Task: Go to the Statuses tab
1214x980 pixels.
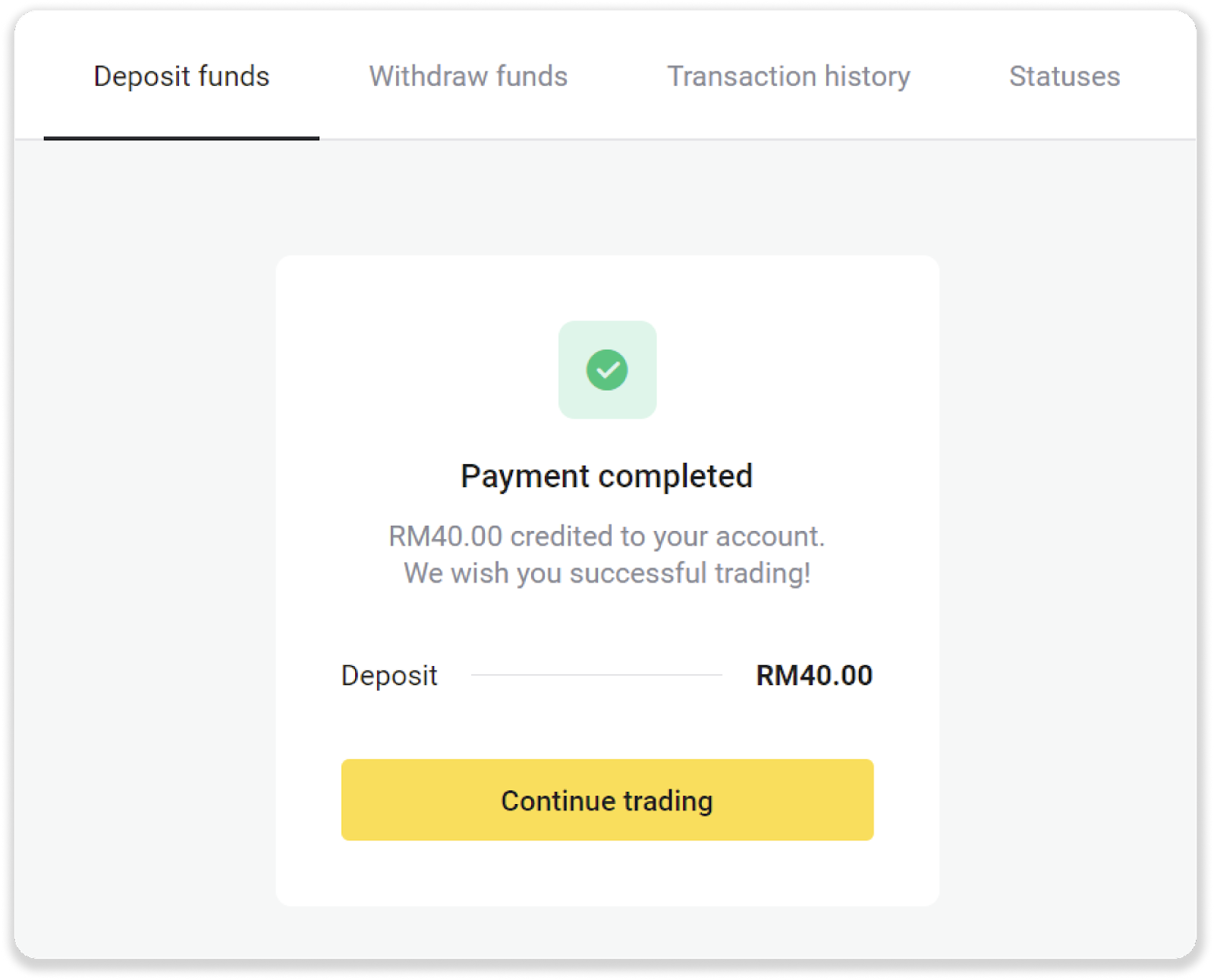Action: [1064, 77]
